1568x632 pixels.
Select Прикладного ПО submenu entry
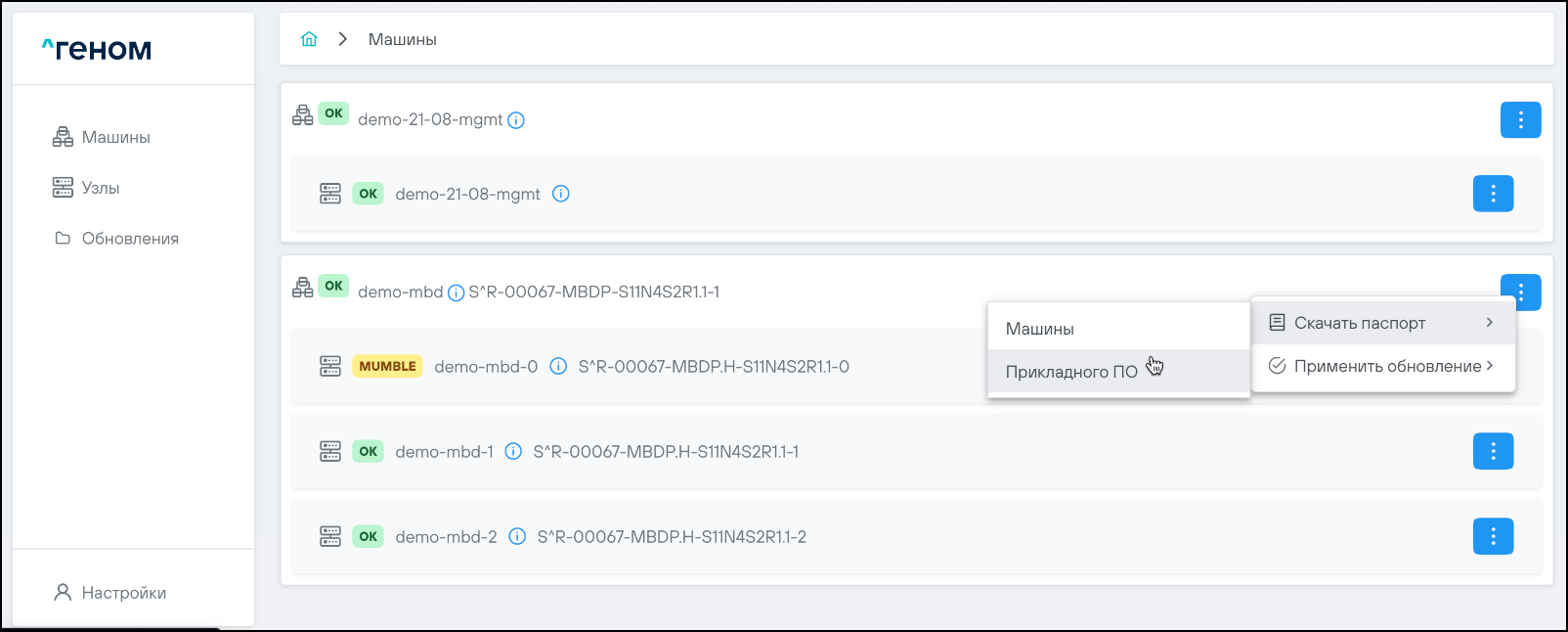[x=1071, y=372]
